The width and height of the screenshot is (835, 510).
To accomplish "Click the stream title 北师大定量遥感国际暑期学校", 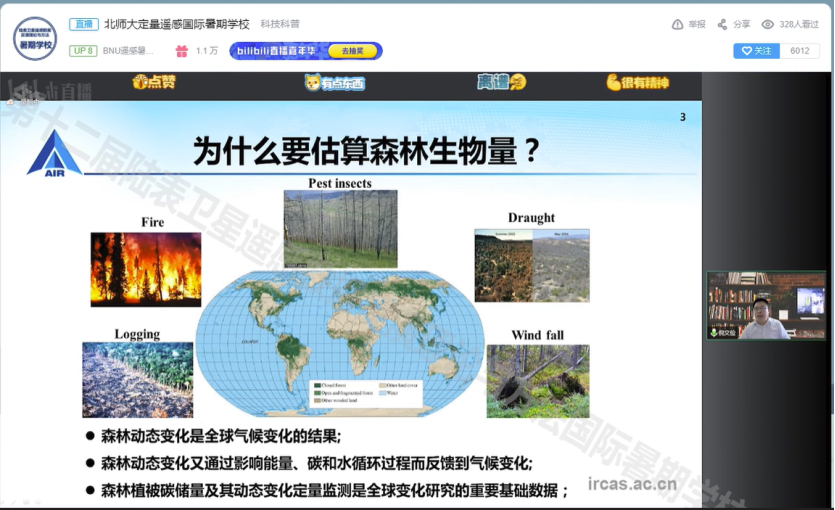I will 176,24.
